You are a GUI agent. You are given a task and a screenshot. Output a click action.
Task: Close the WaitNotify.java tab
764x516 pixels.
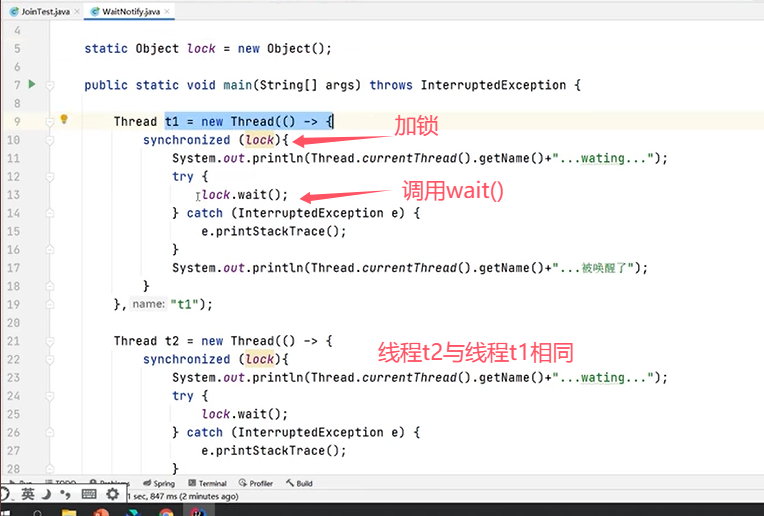pyautogui.click(x=167, y=11)
